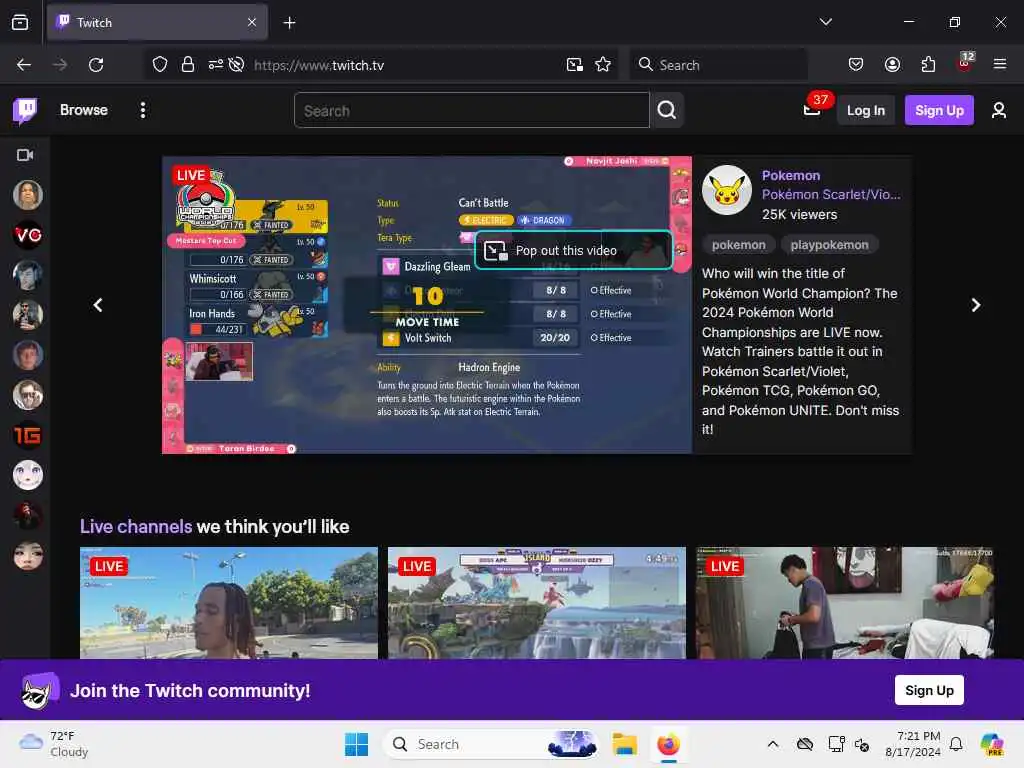Open the anime-face channel avatar in sidebar
This screenshot has width=1024, height=768.
click(x=28, y=475)
